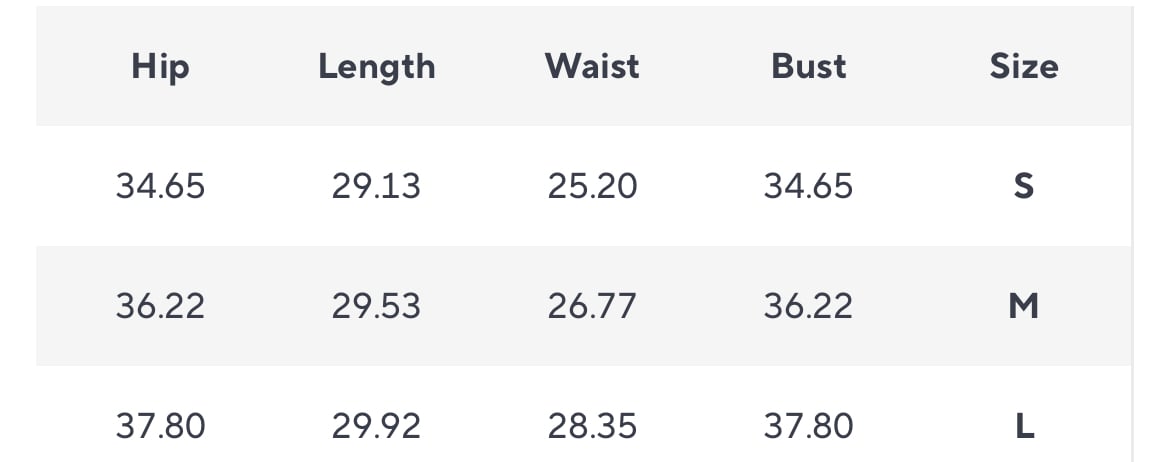Click the Hip column header

[x=160, y=67]
